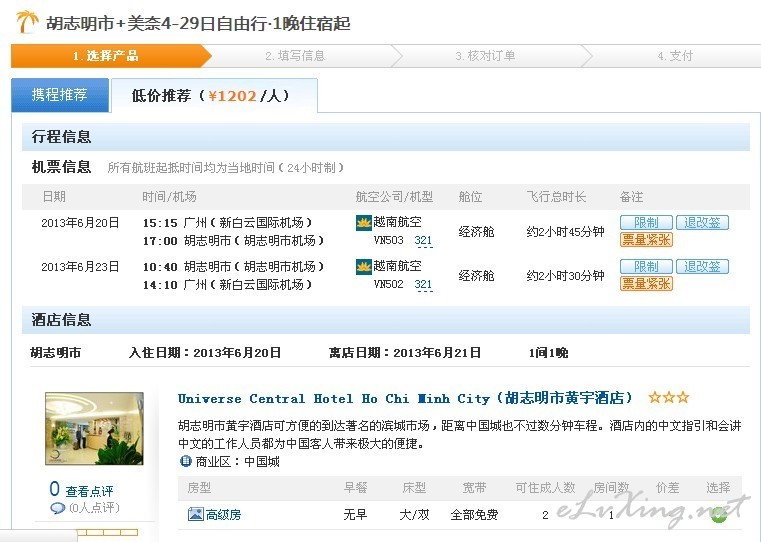Click the 无早 breakfast cell
Screen dimensions: 761x542
point(355,515)
